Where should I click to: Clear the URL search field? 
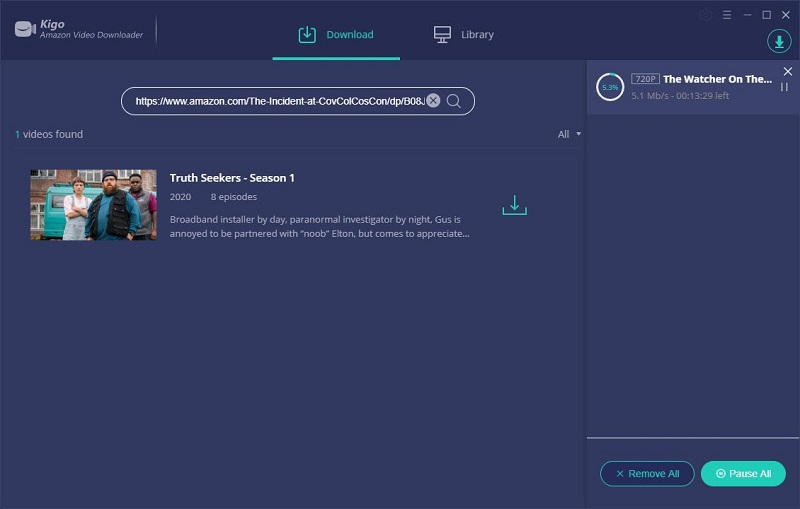tap(433, 100)
